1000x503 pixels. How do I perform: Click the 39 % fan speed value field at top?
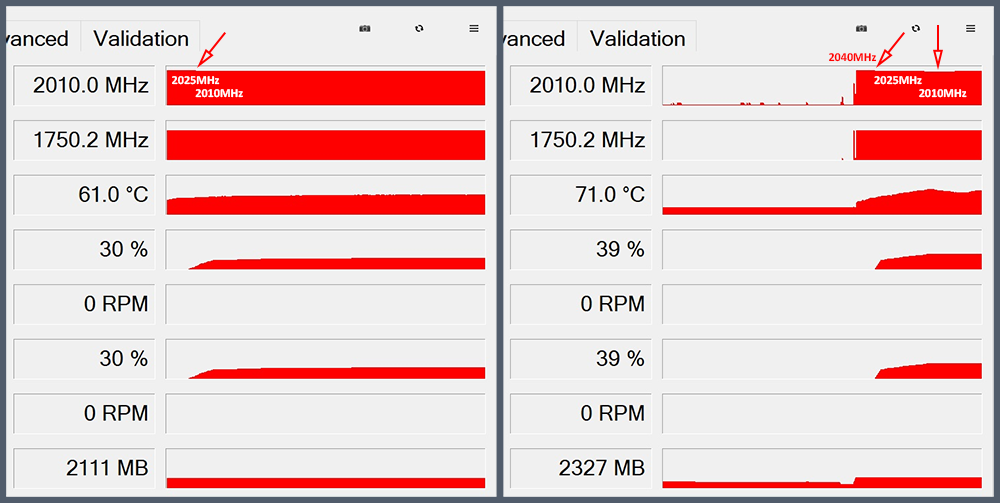(581, 249)
